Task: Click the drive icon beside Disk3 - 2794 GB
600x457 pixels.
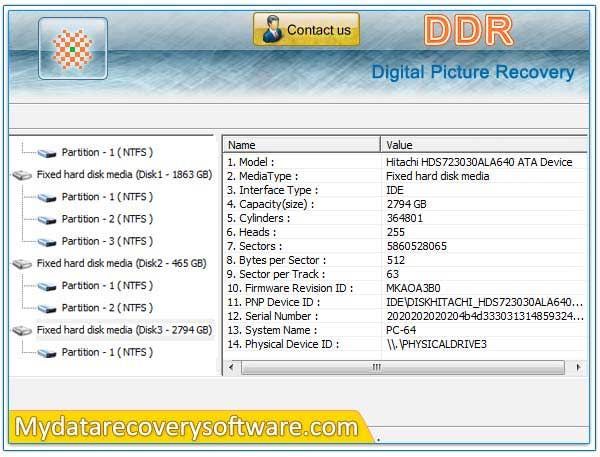Action: pos(22,330)
